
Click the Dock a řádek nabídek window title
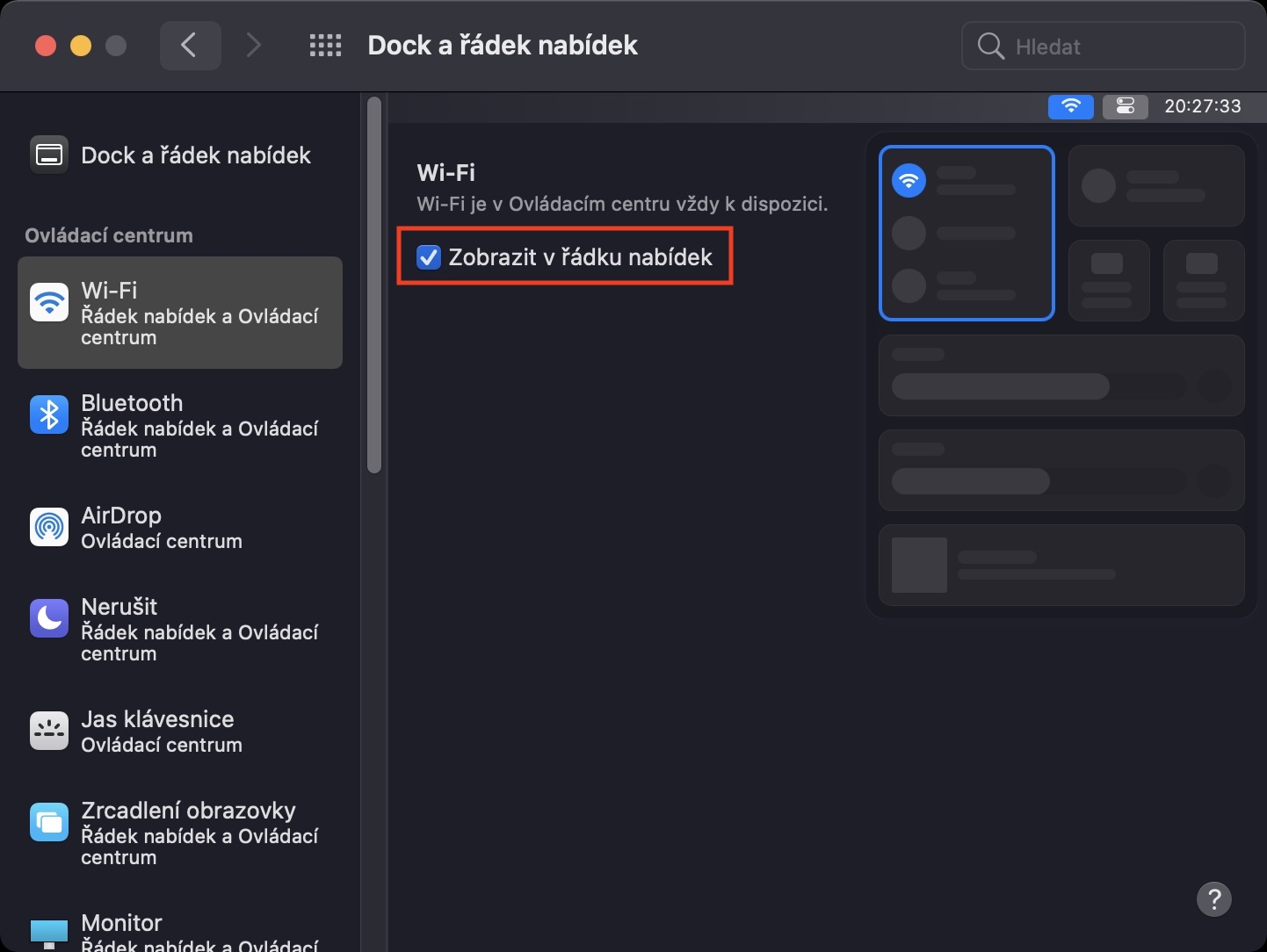click(503, 46)
